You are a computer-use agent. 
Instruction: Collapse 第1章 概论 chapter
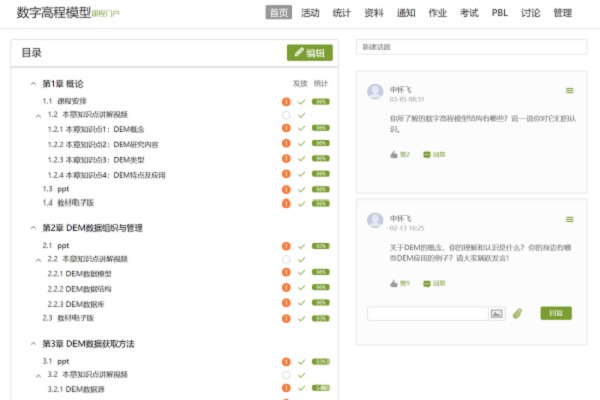[x=32, y=84]
